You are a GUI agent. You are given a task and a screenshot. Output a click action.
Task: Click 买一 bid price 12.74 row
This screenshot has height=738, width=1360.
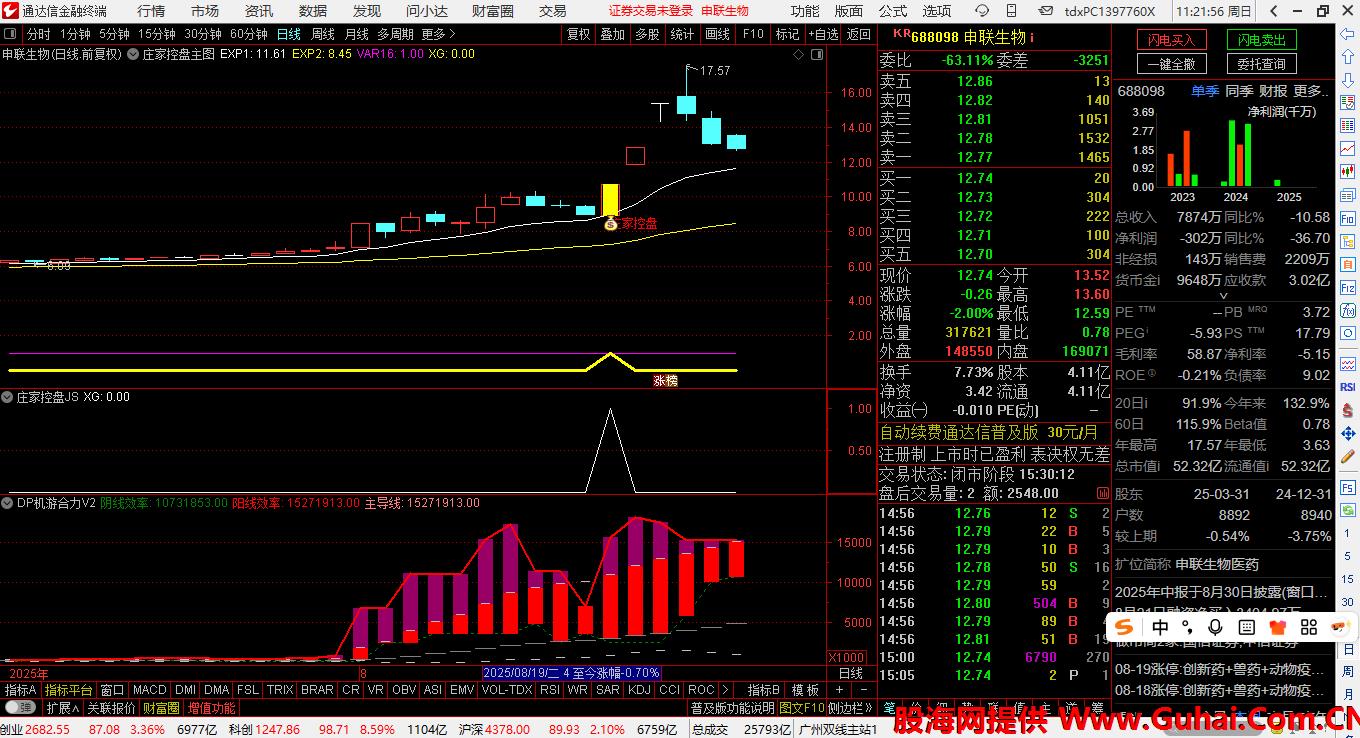pyautogui.click(x=994, y=178)
